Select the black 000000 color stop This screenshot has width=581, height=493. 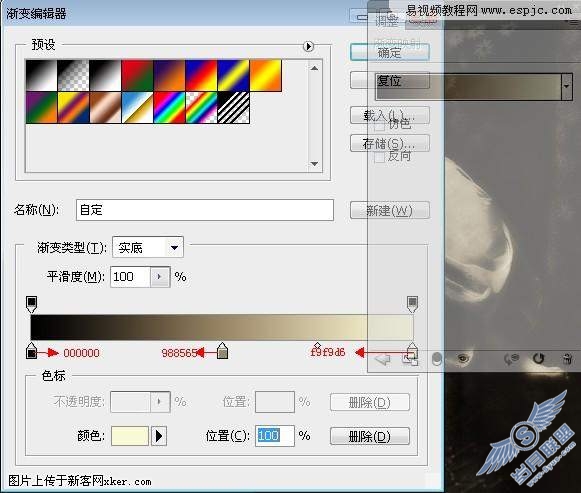(32, 350)
